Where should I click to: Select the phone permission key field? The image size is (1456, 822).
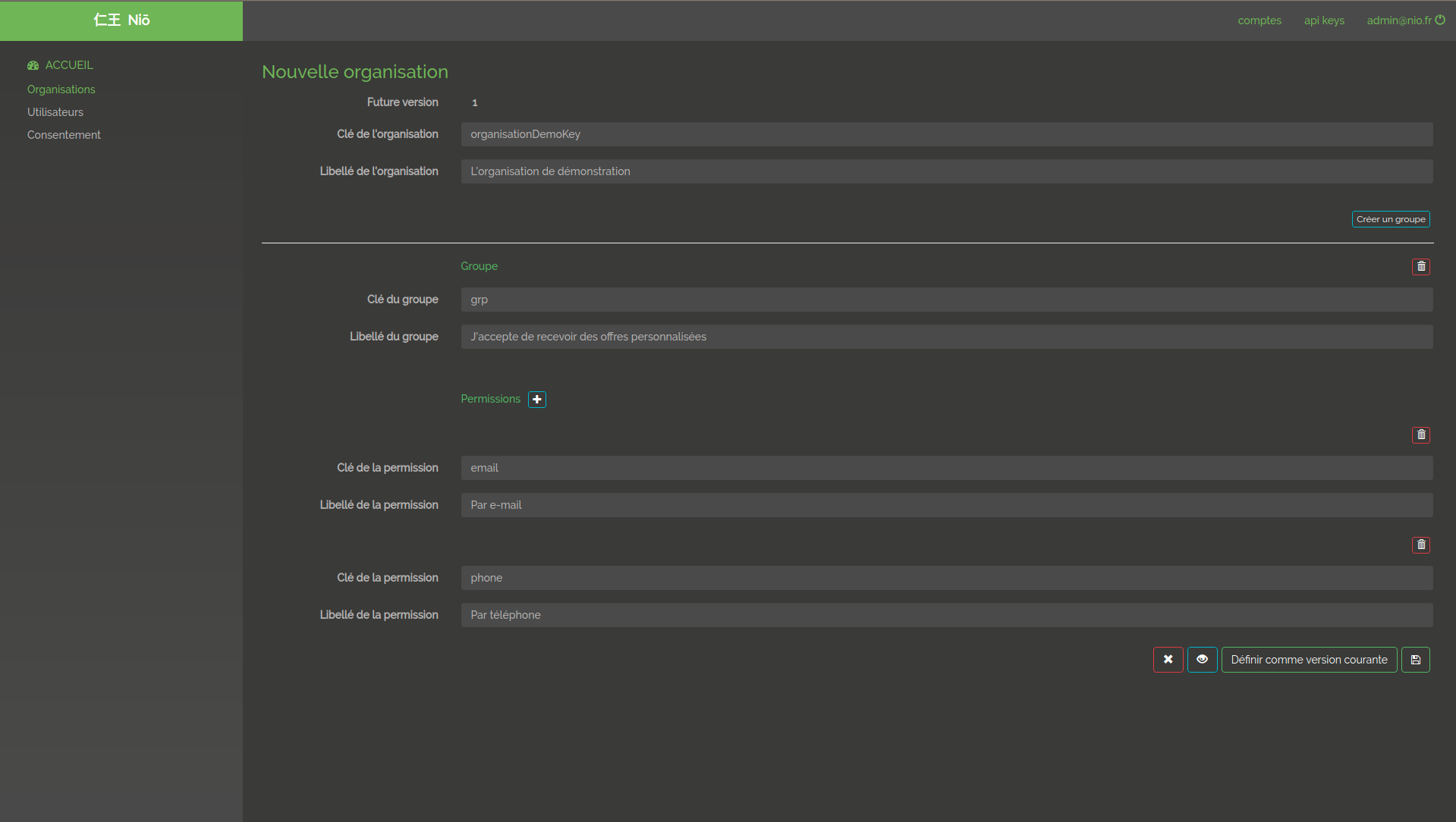point(946,578)
